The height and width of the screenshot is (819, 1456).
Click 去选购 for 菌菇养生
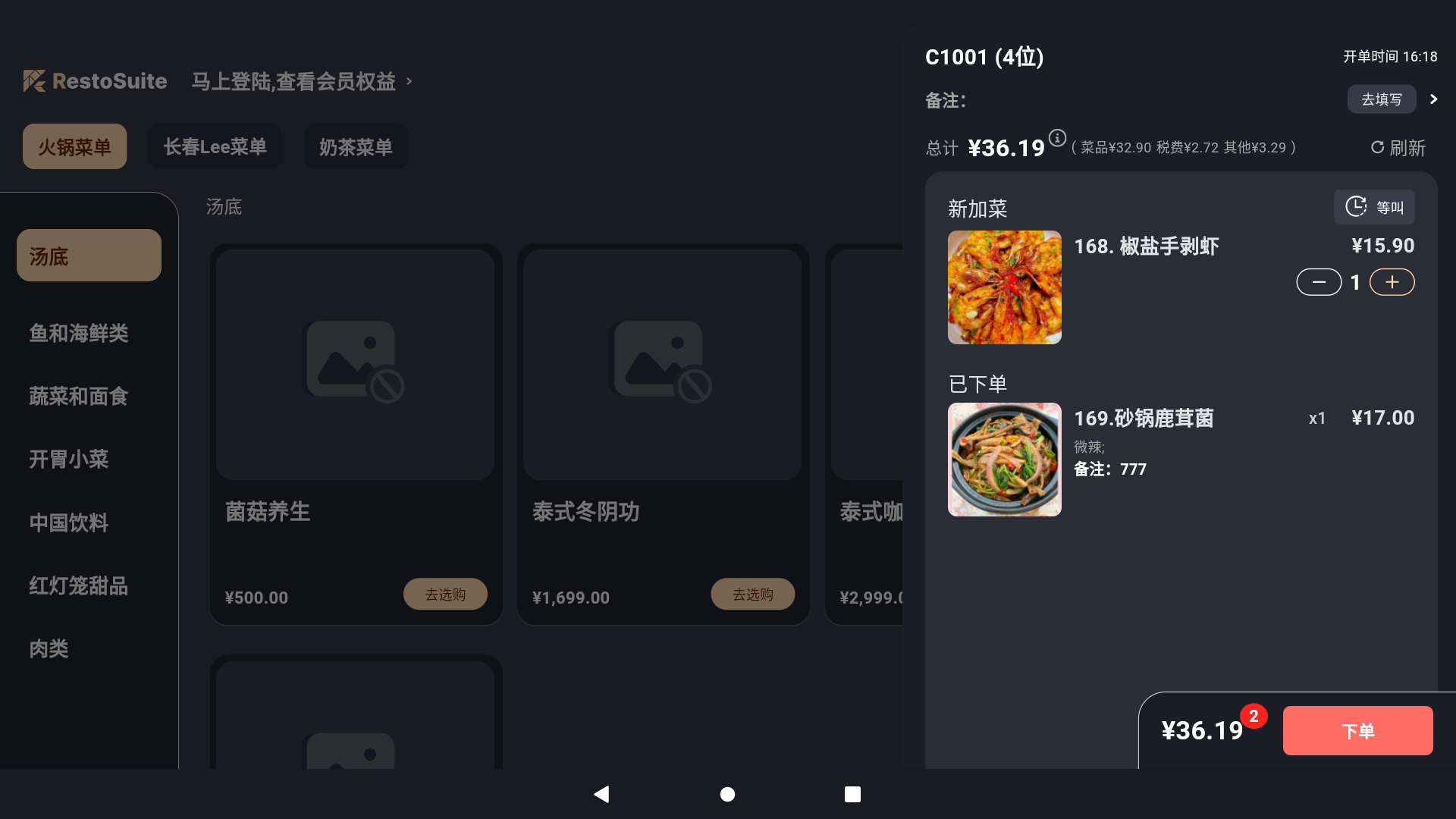point(445,595)
